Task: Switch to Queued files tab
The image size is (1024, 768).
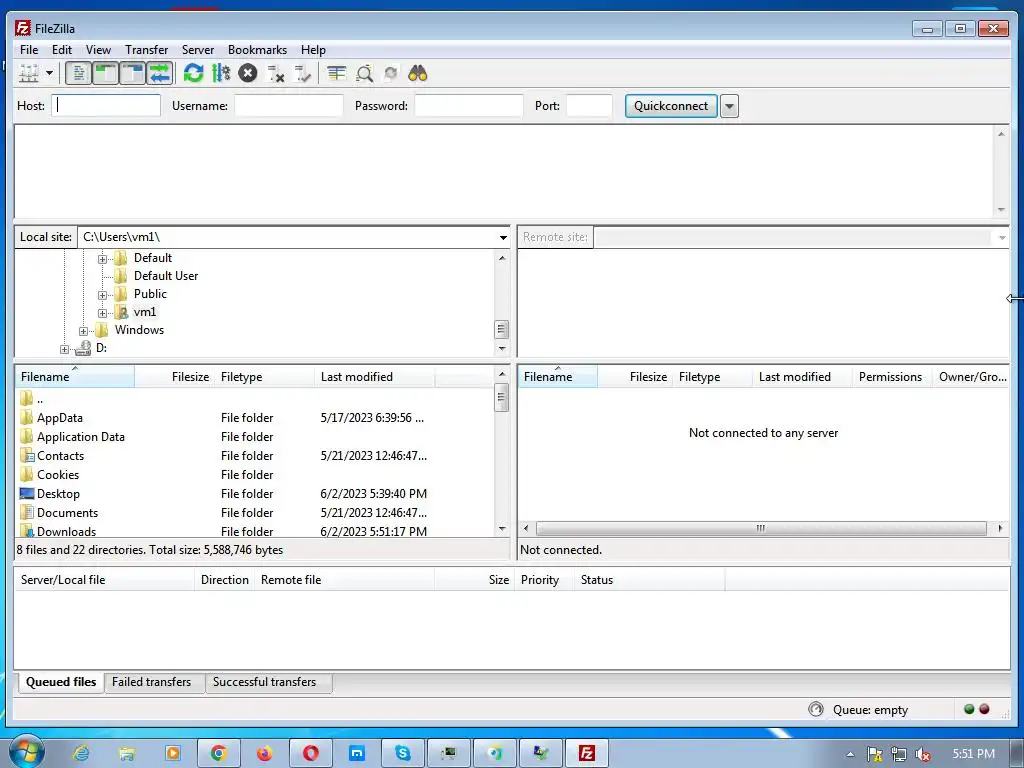Action: coord(61,682)
